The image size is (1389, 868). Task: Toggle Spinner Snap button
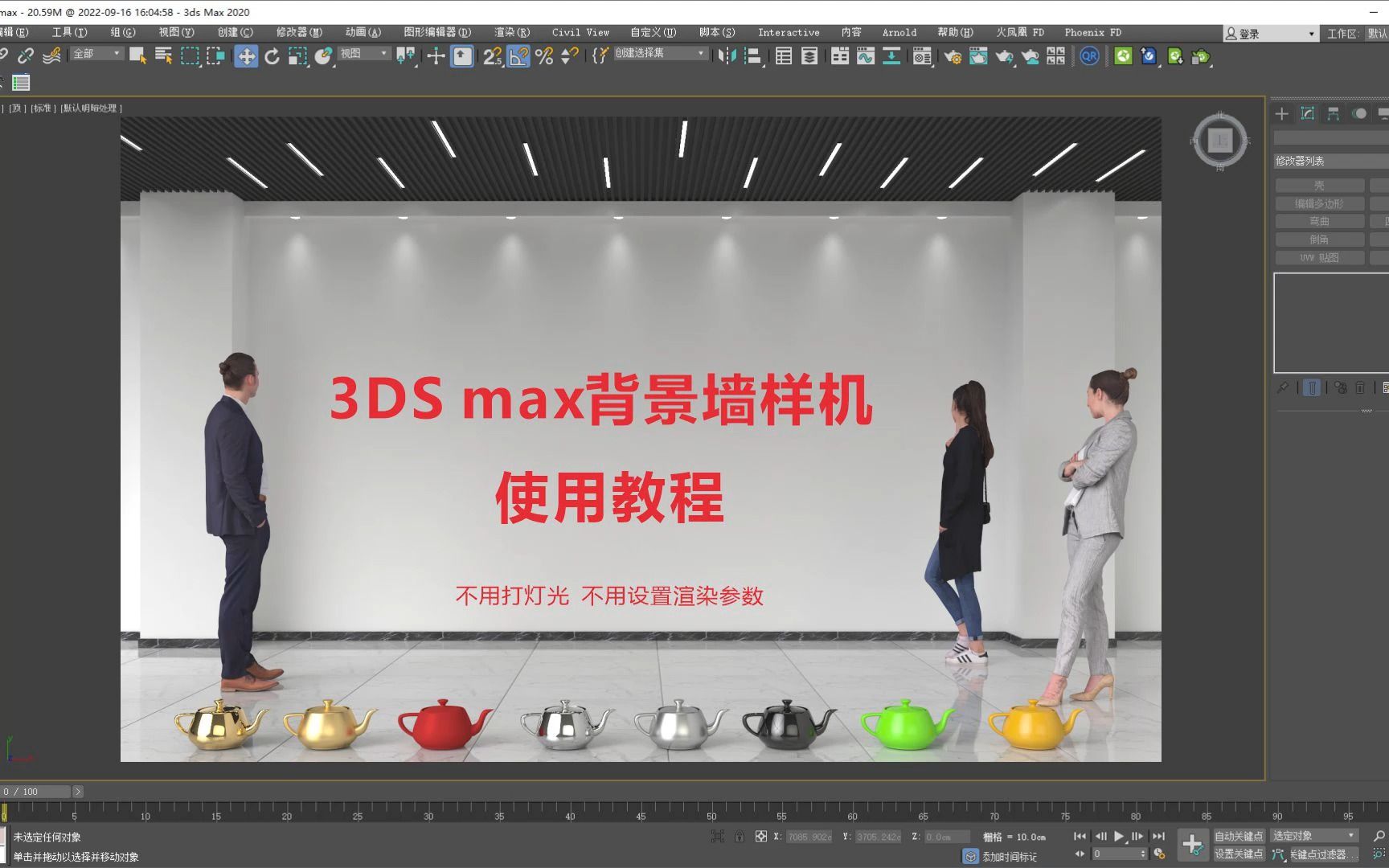click(x=570, y=55)
